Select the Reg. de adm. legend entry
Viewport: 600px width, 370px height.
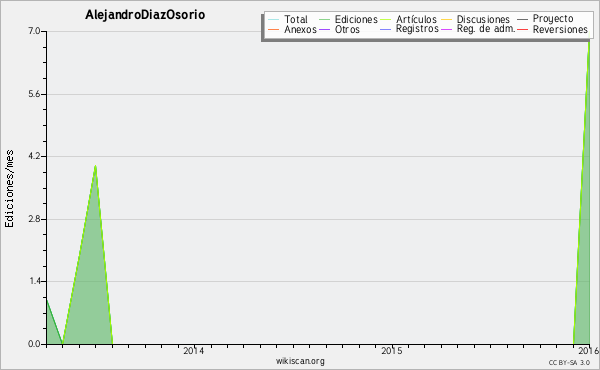(x=486, y=29)
